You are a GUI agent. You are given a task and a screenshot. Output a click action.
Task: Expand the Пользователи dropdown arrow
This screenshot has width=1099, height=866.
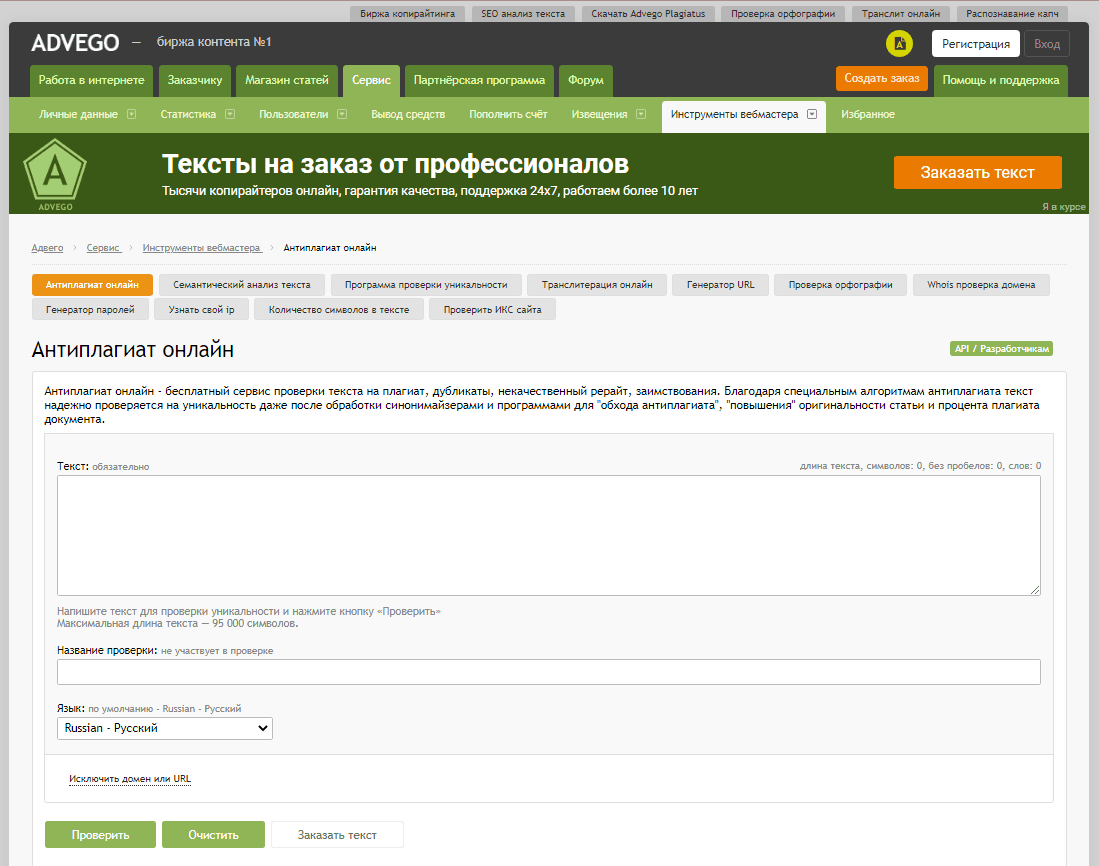[x=342, y=114]
